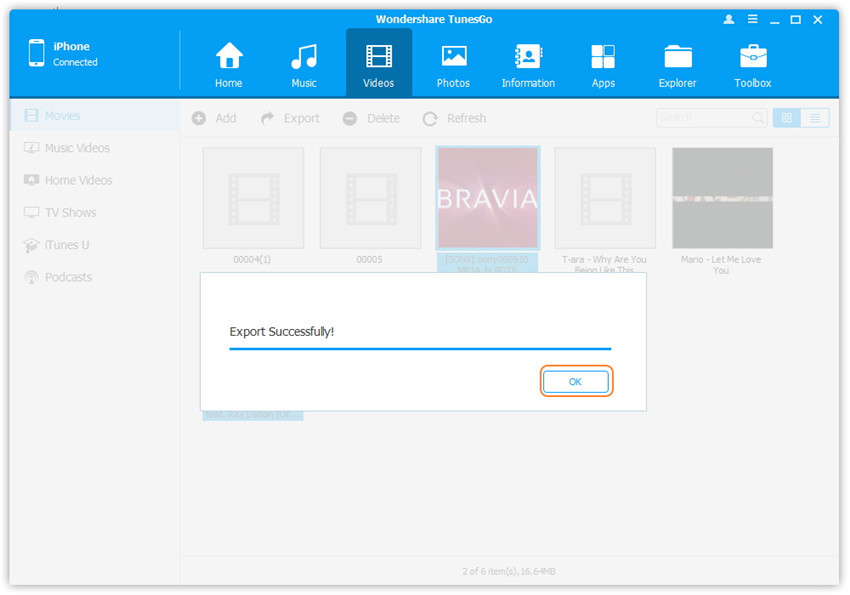Screen dimensions: 850x595
Task: Click the Add video button
Action: click(x=214, y=118)
